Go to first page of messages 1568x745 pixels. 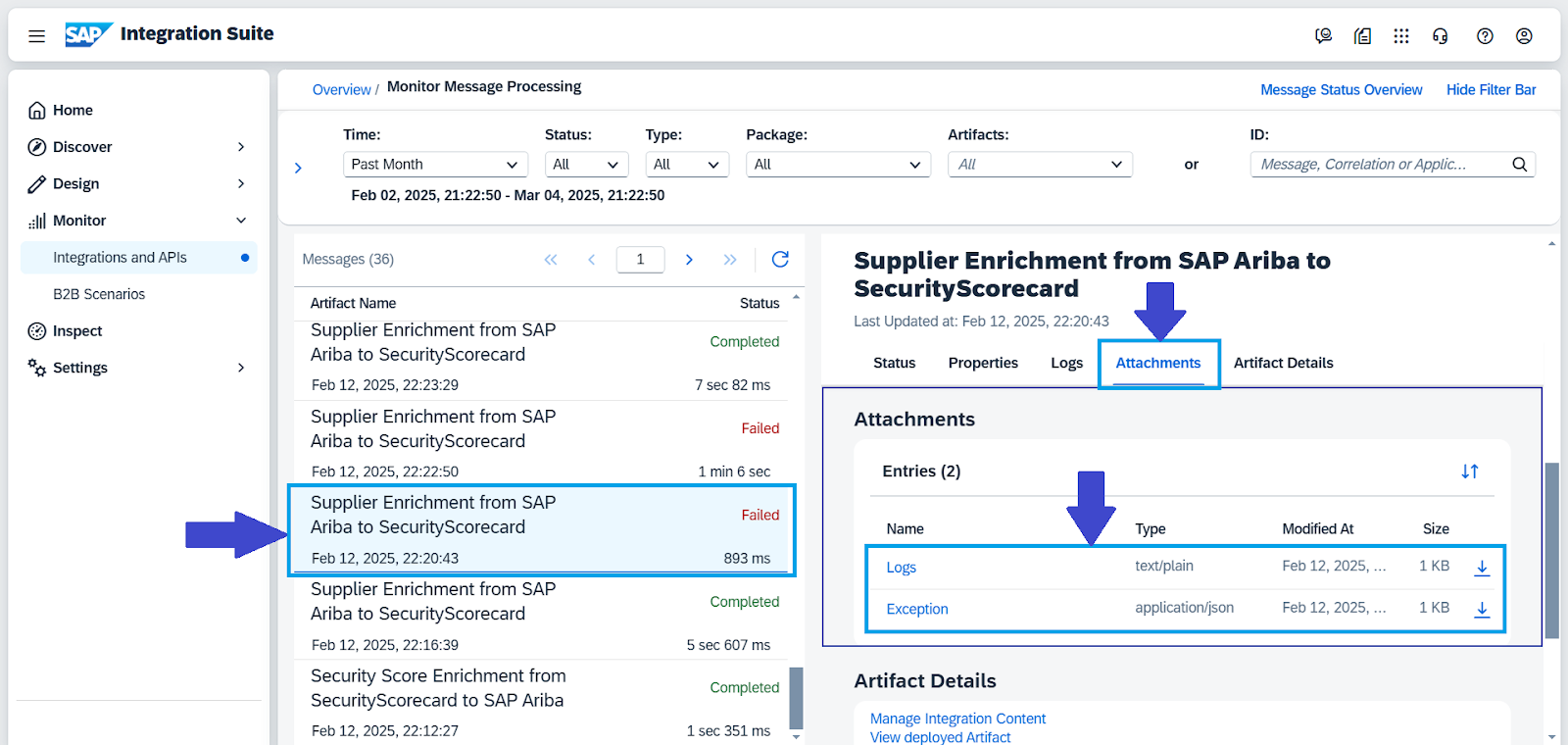coord(551,260)
